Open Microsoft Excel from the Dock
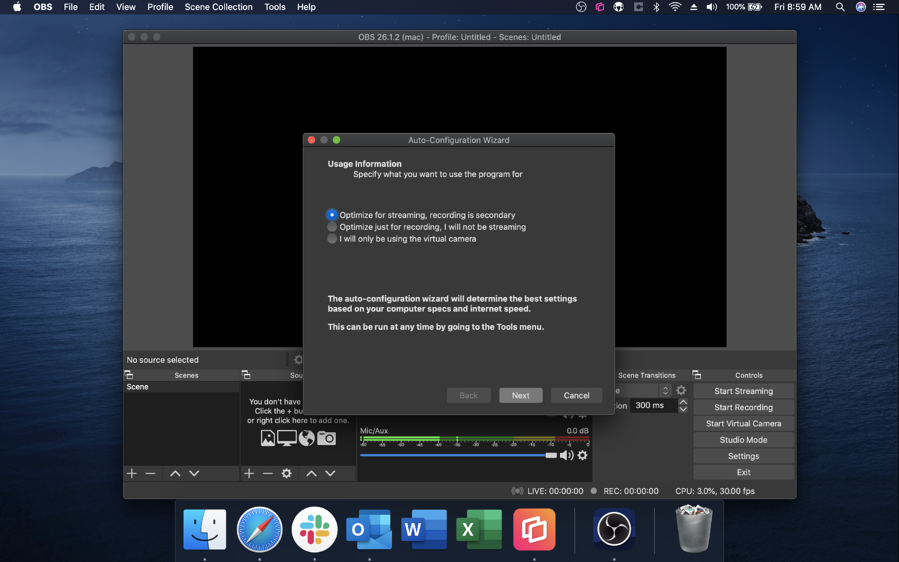Screen dimensions: 899x562 [479, 529]
